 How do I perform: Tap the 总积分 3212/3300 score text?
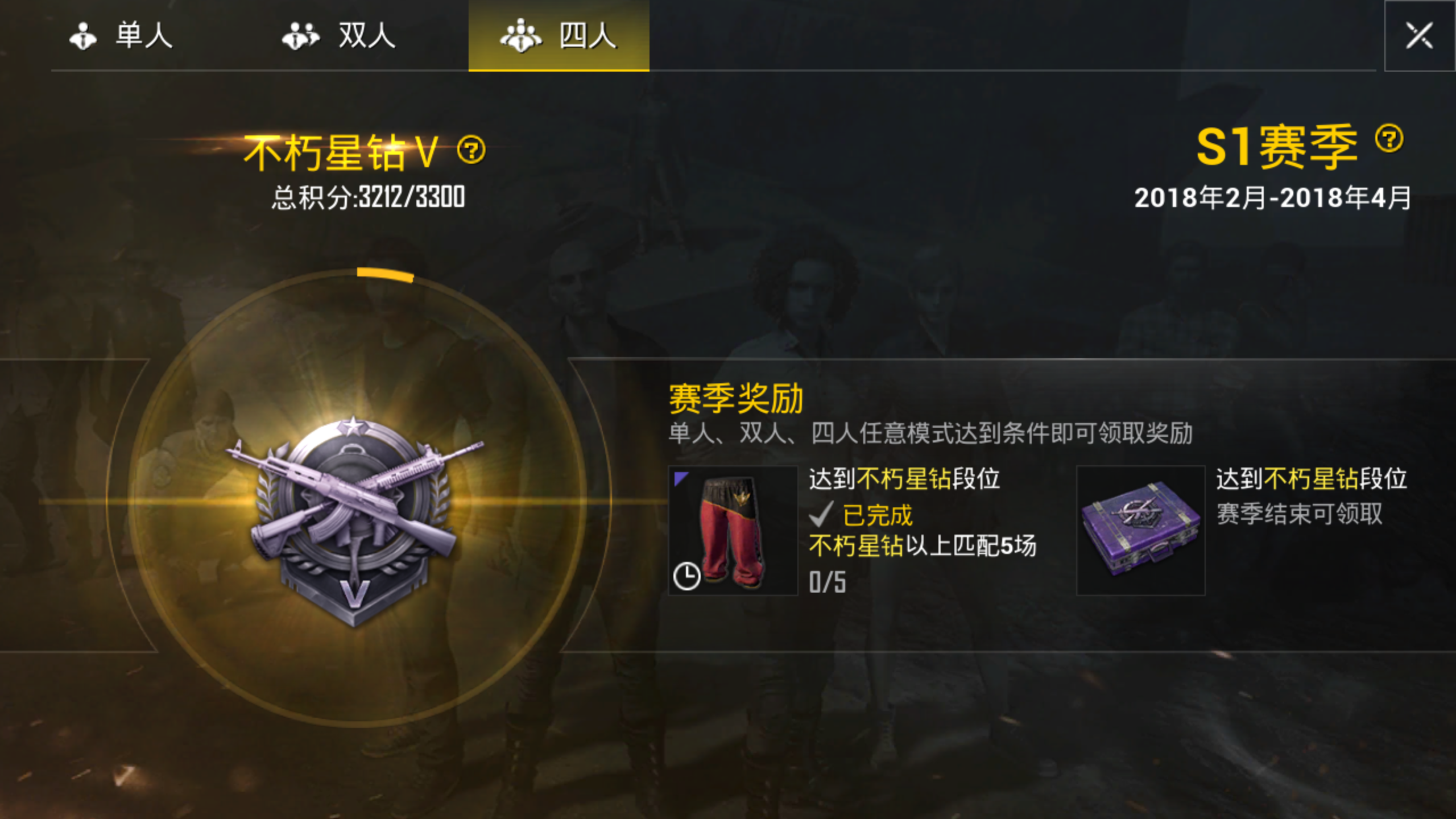pyautogui.click(x=369, y=197)
